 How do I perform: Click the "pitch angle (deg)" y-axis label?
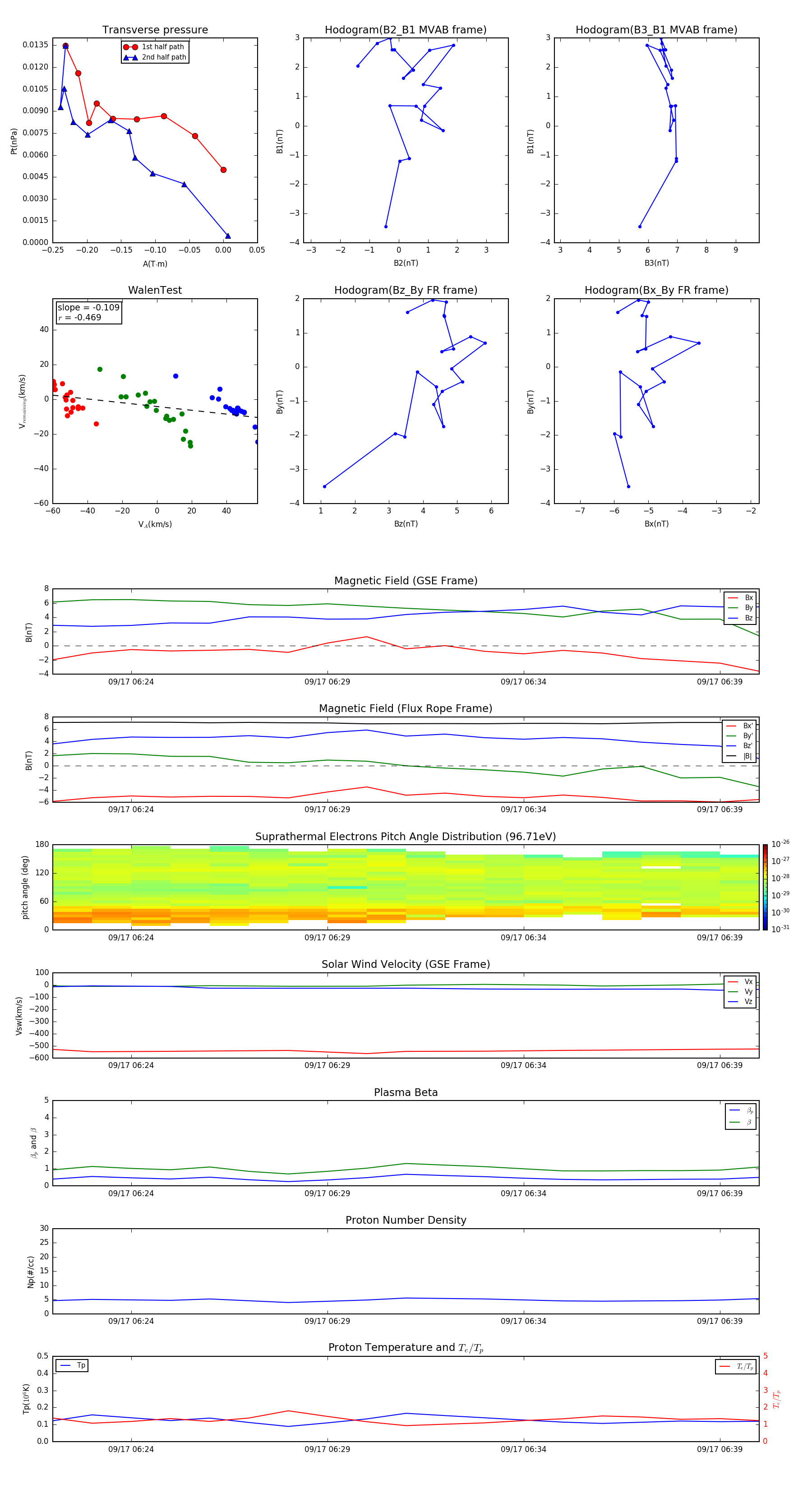[25, 887]
